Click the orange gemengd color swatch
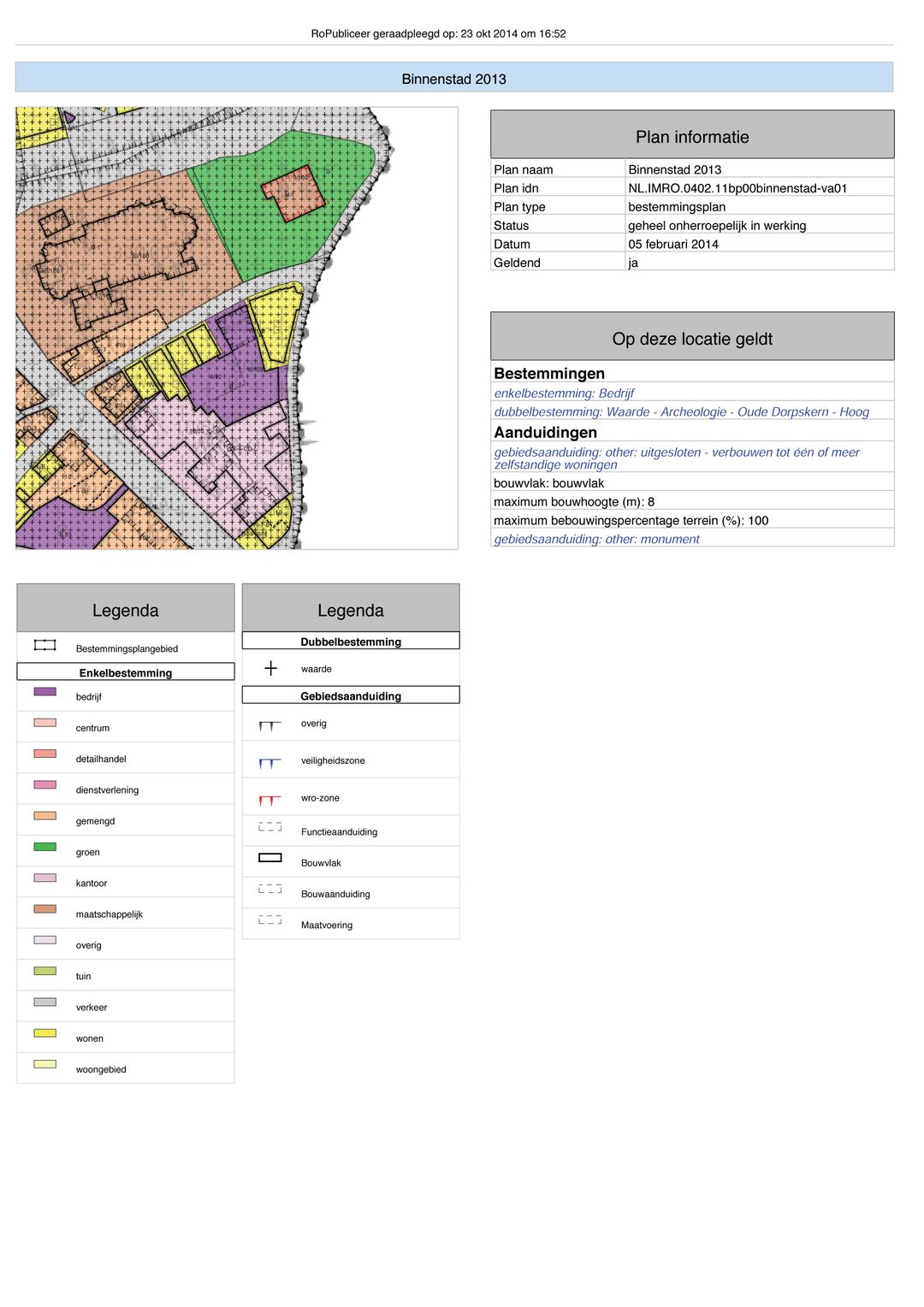This screenshot has height=1307, width=924. 44,816
